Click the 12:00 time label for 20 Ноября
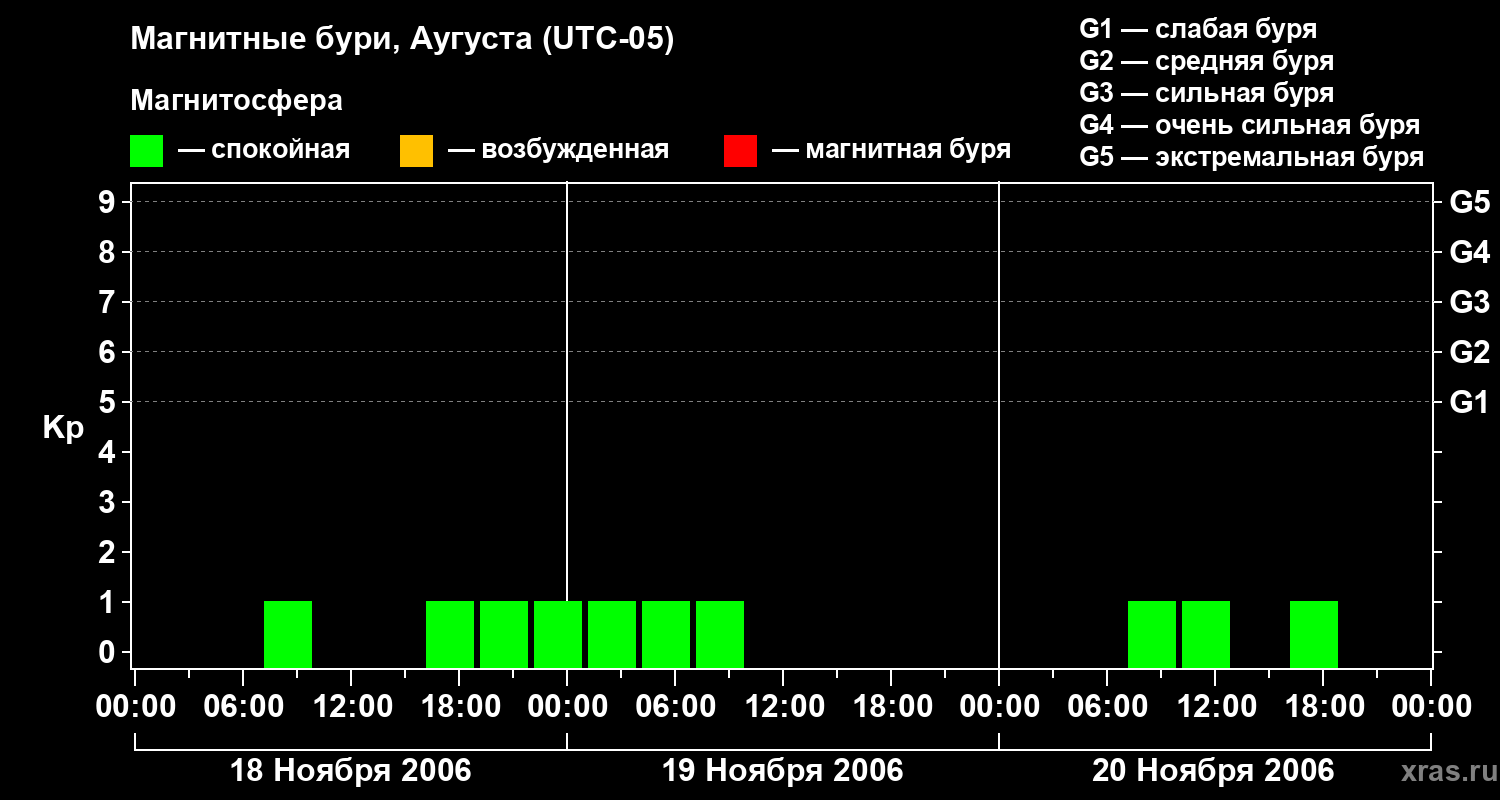Image resolution: width=1500 pixels, height=800 pixels. tap(1215, 706)
